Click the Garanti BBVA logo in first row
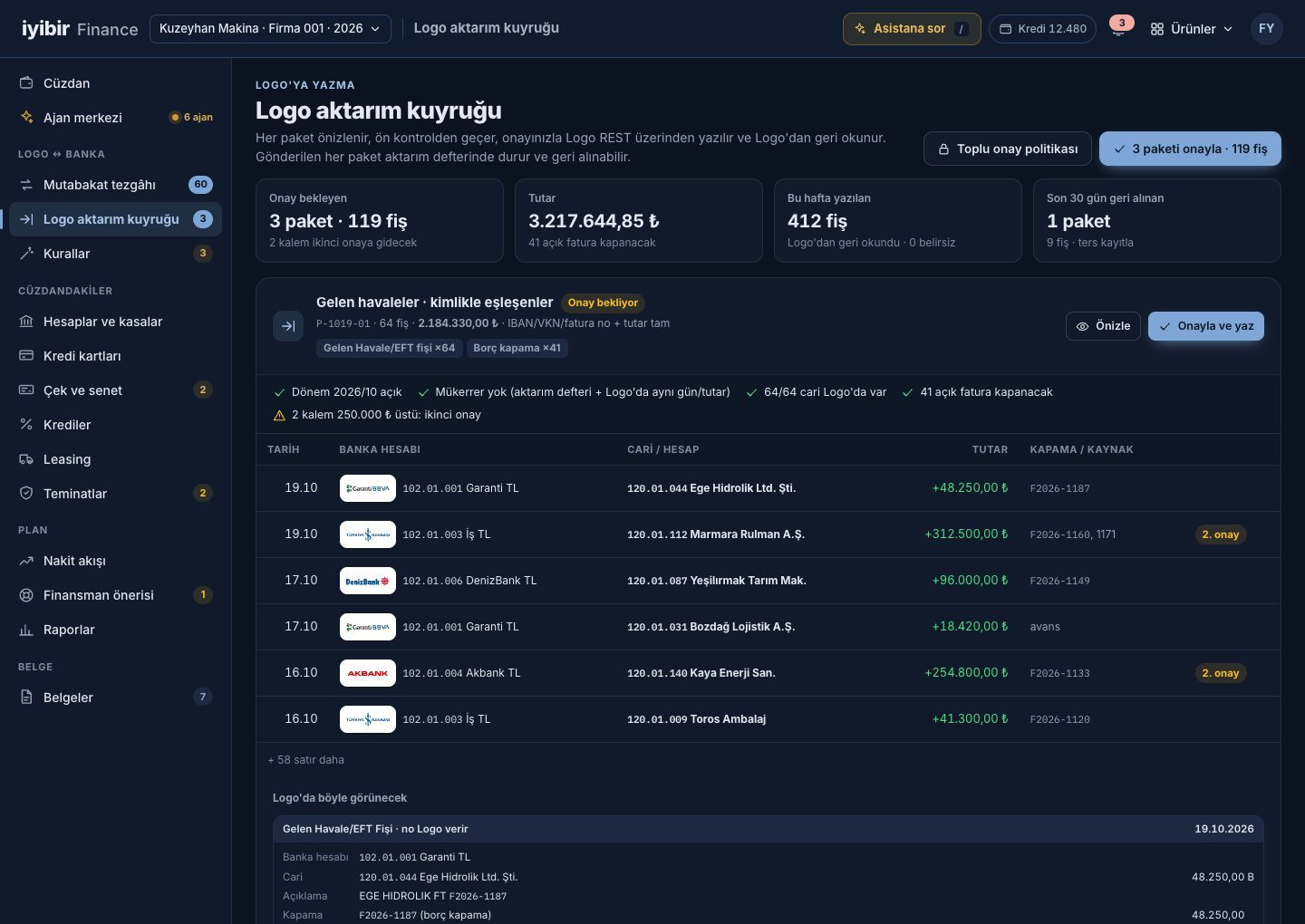Image resolution: width=1305 pixels, height=924 pixels. tap(368, 488)
